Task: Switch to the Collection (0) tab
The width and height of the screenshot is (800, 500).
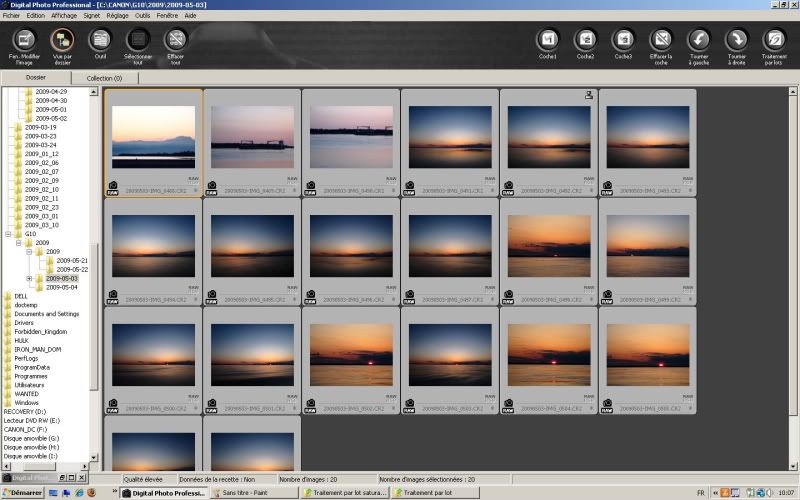Action: (x=105, y=79)
